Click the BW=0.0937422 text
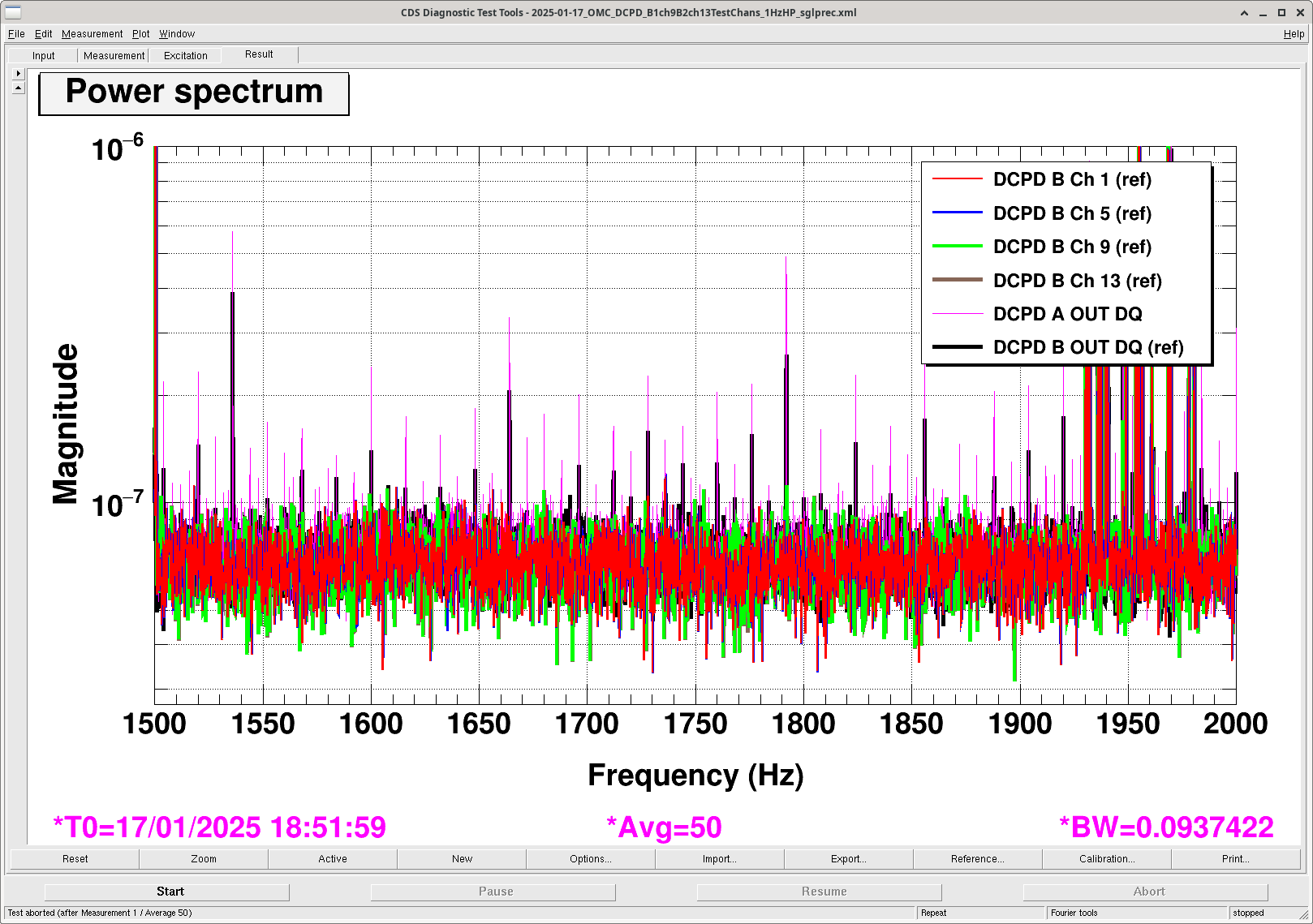The width and height of the screenshot is (1313, 924). click(1166, 827)
